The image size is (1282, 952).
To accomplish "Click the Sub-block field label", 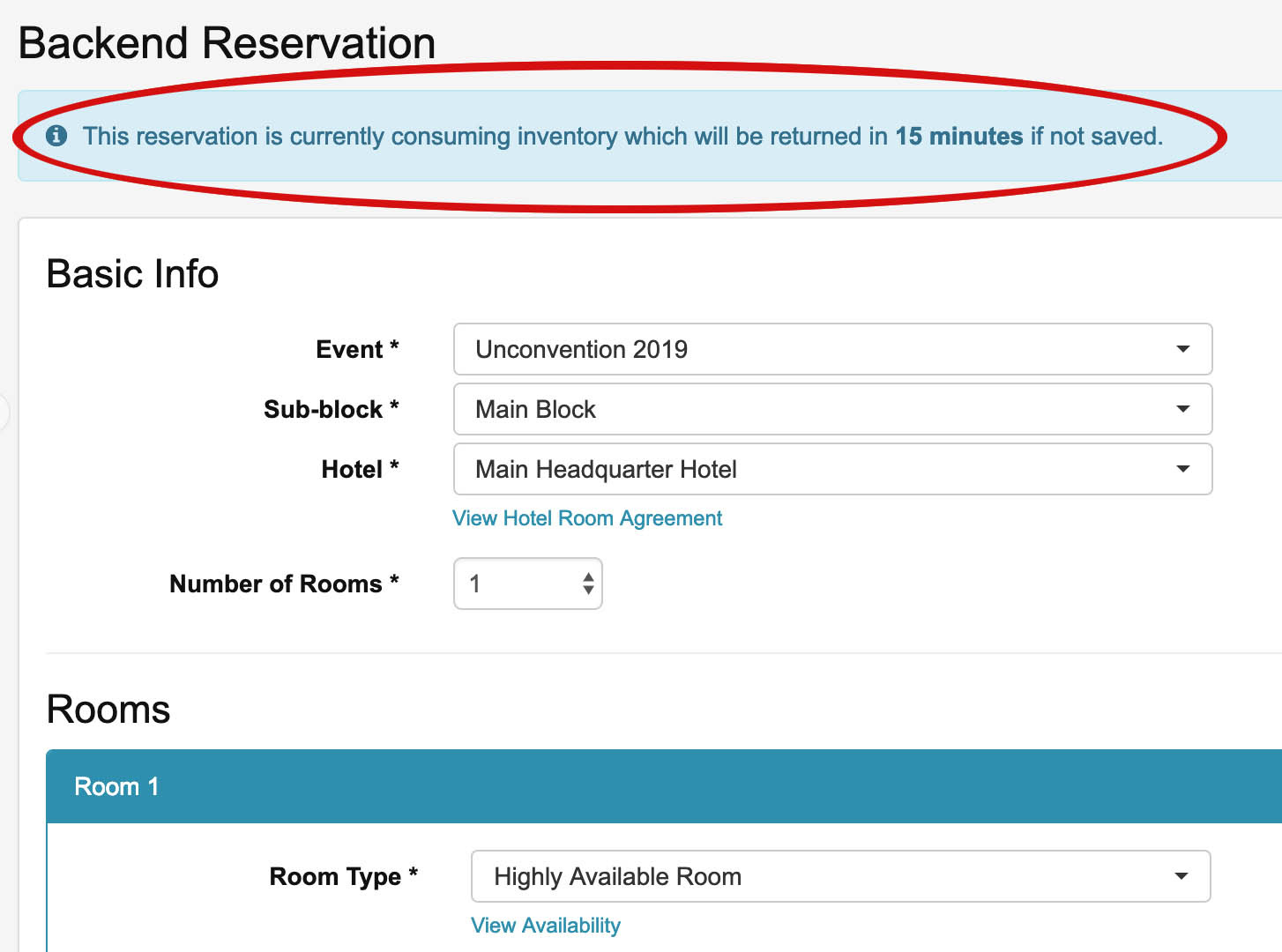I will click(x=332, y=409).
